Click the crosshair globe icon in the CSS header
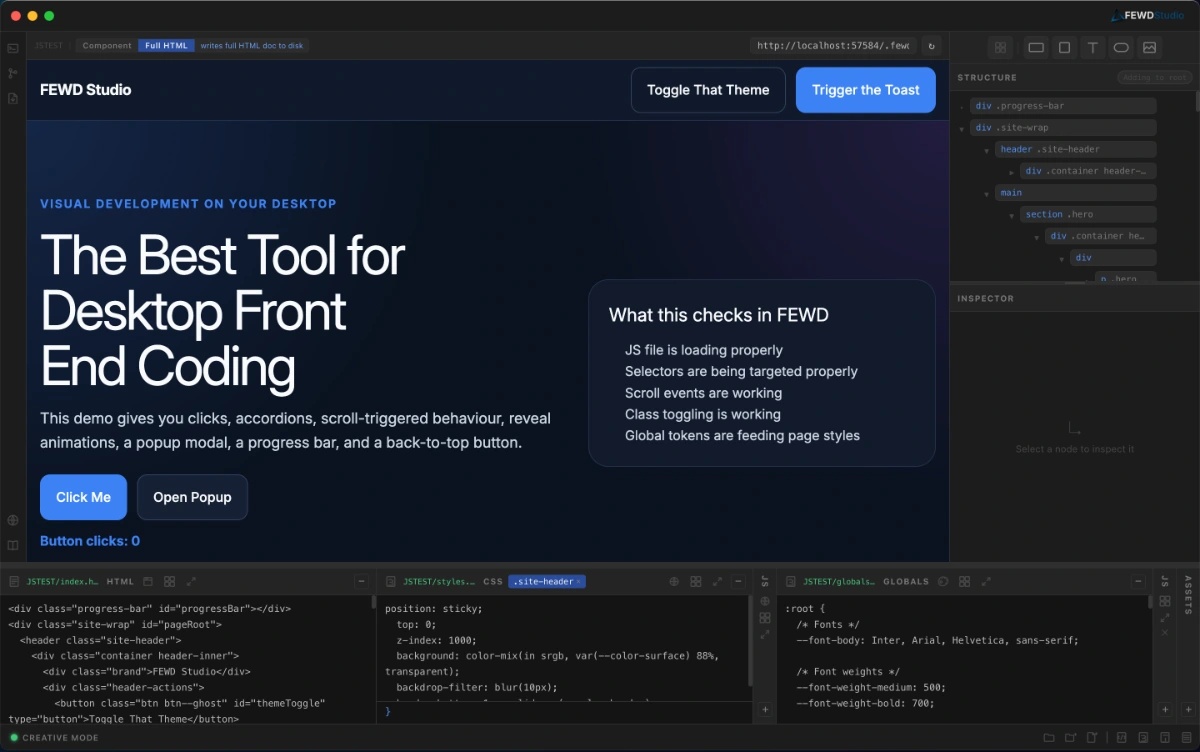 click(x=674, y=581)
